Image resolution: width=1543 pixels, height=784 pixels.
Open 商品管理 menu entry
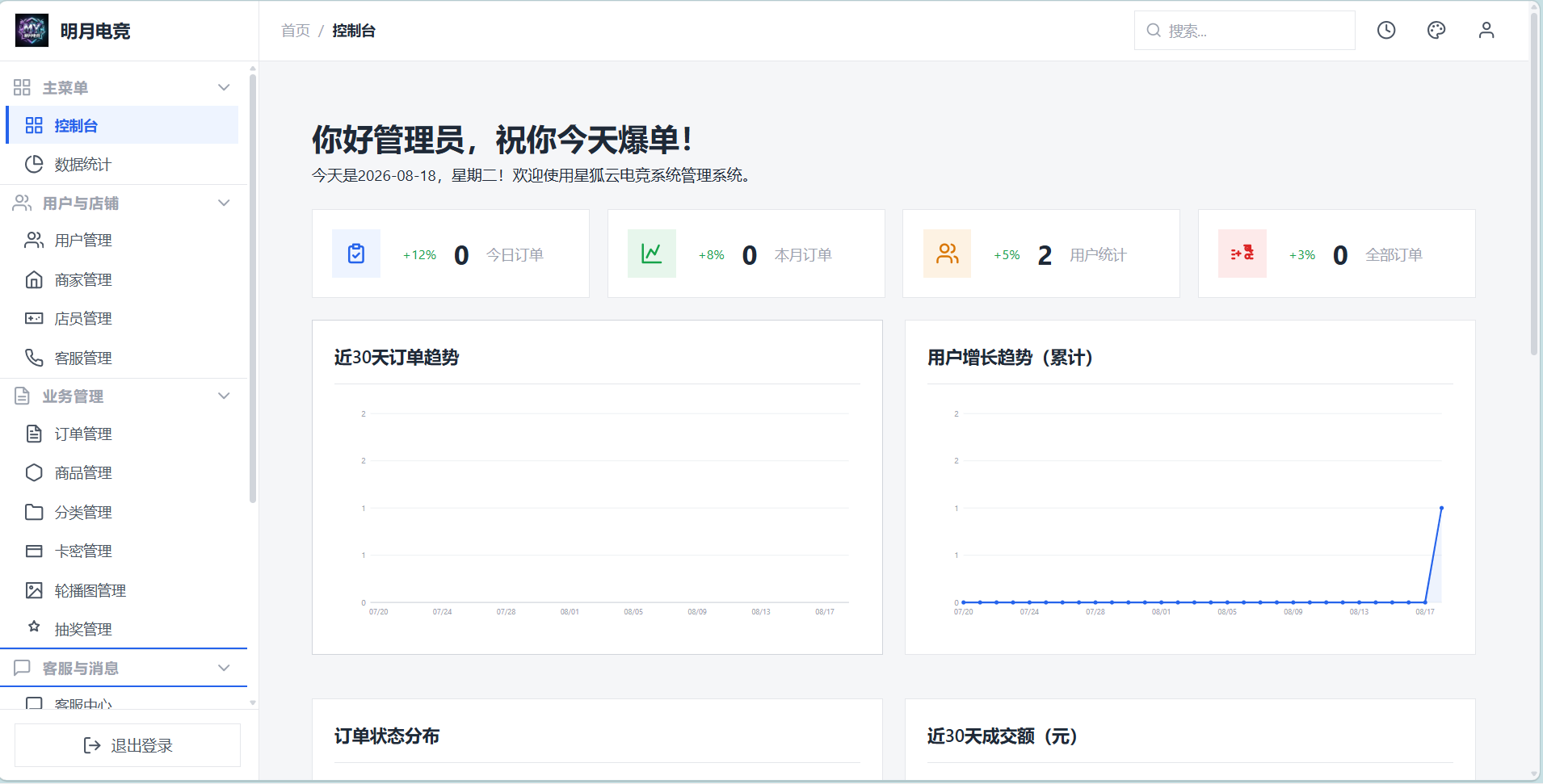pyautogui.click(x=122, y=473)
